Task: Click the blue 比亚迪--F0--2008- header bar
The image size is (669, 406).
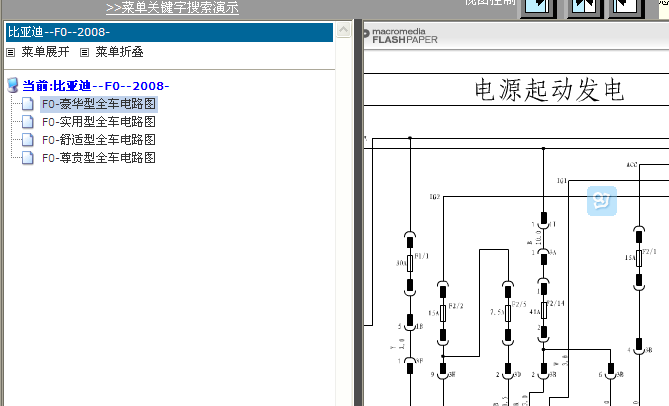Action: click(169, 32)
